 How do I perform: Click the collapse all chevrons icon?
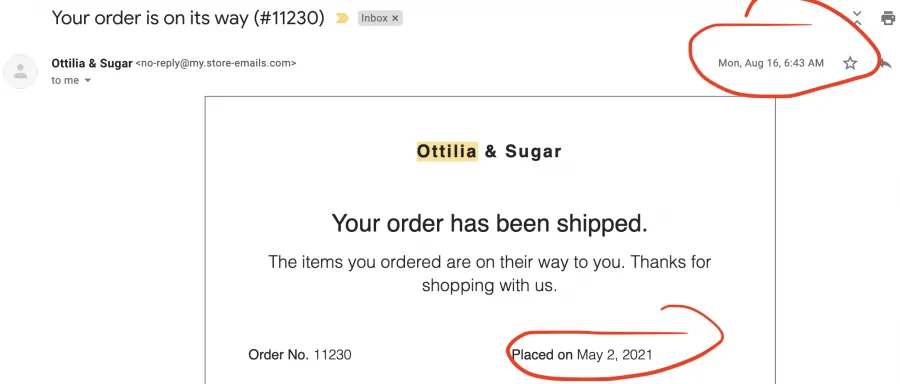click(857, 18)
